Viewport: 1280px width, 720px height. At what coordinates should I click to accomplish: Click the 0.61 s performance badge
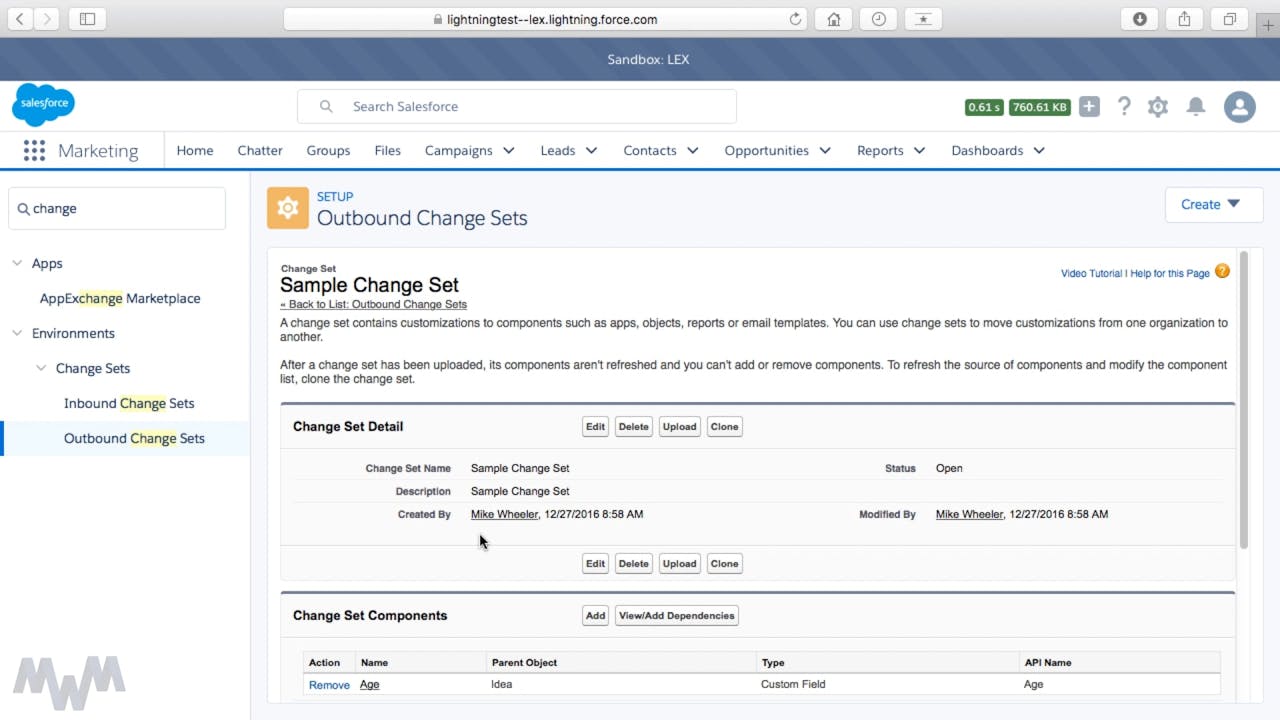(984, 107)
